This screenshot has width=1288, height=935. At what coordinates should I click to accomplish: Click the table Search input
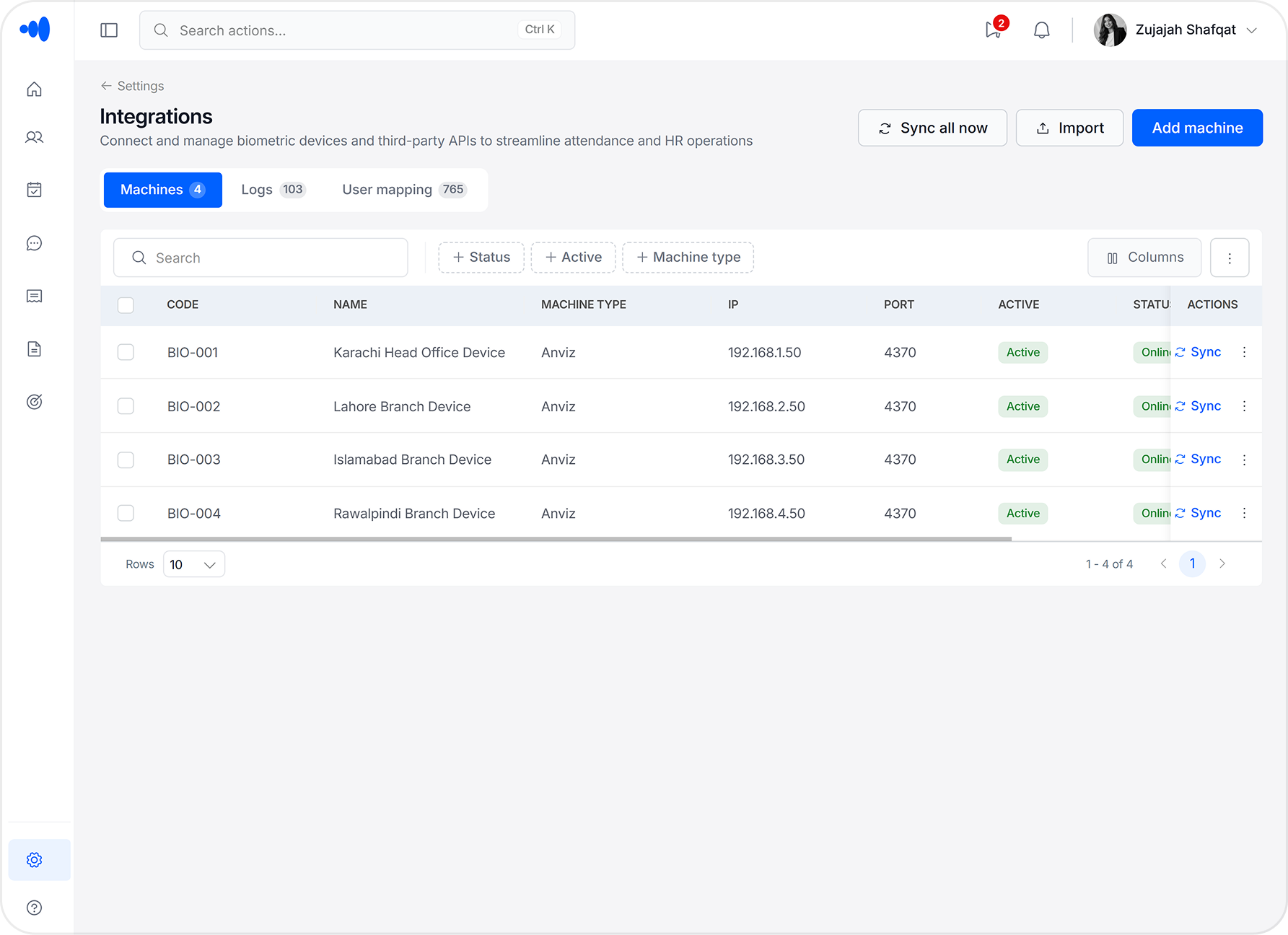pos(260,258)
